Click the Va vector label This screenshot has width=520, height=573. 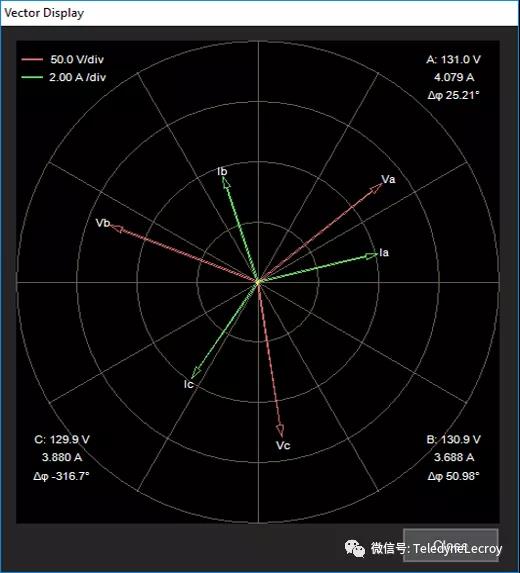[x=388, y=179]
